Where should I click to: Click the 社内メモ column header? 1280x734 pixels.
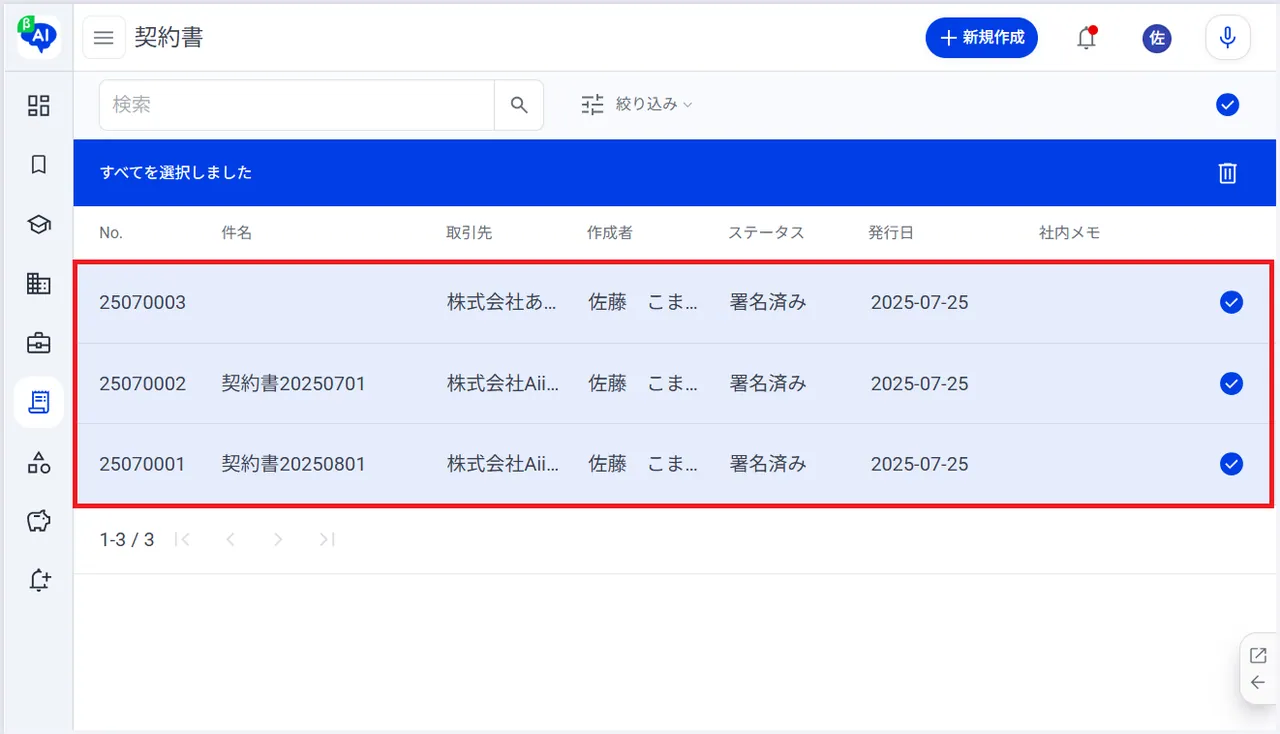(1069, 233)
